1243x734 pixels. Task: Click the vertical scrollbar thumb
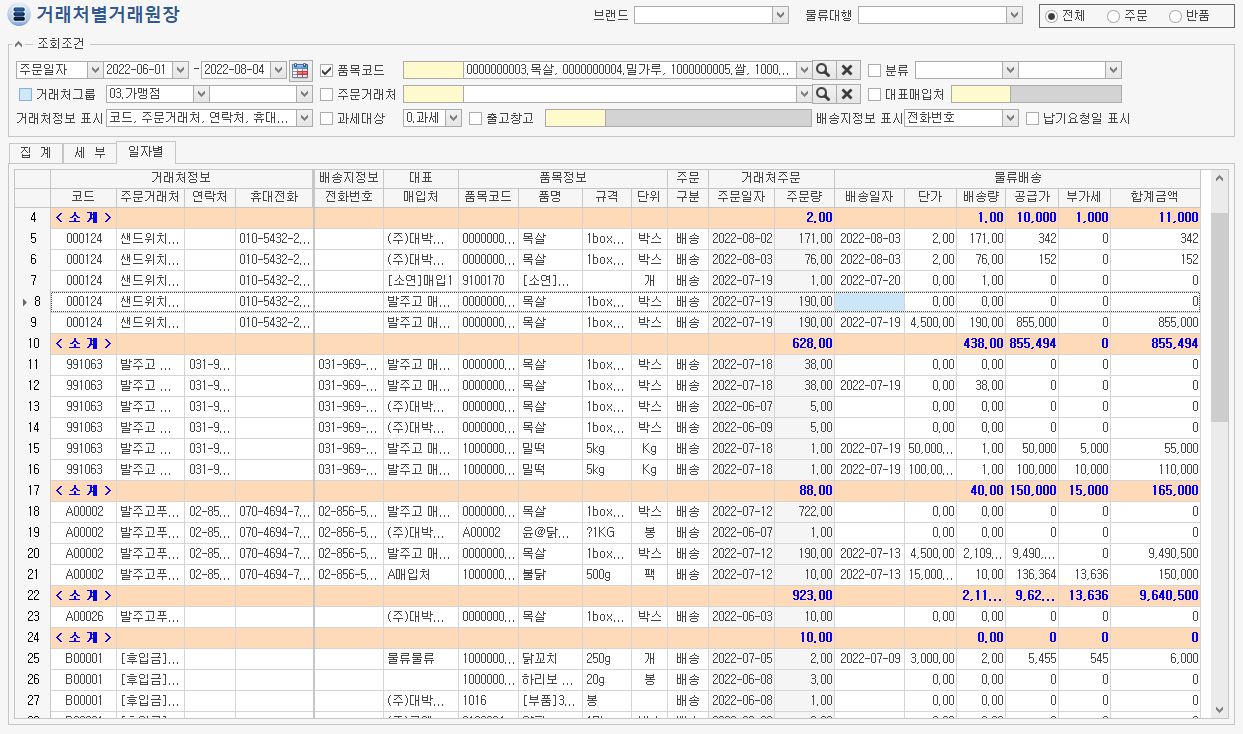pyautogui.click(x=1218, y=317)
